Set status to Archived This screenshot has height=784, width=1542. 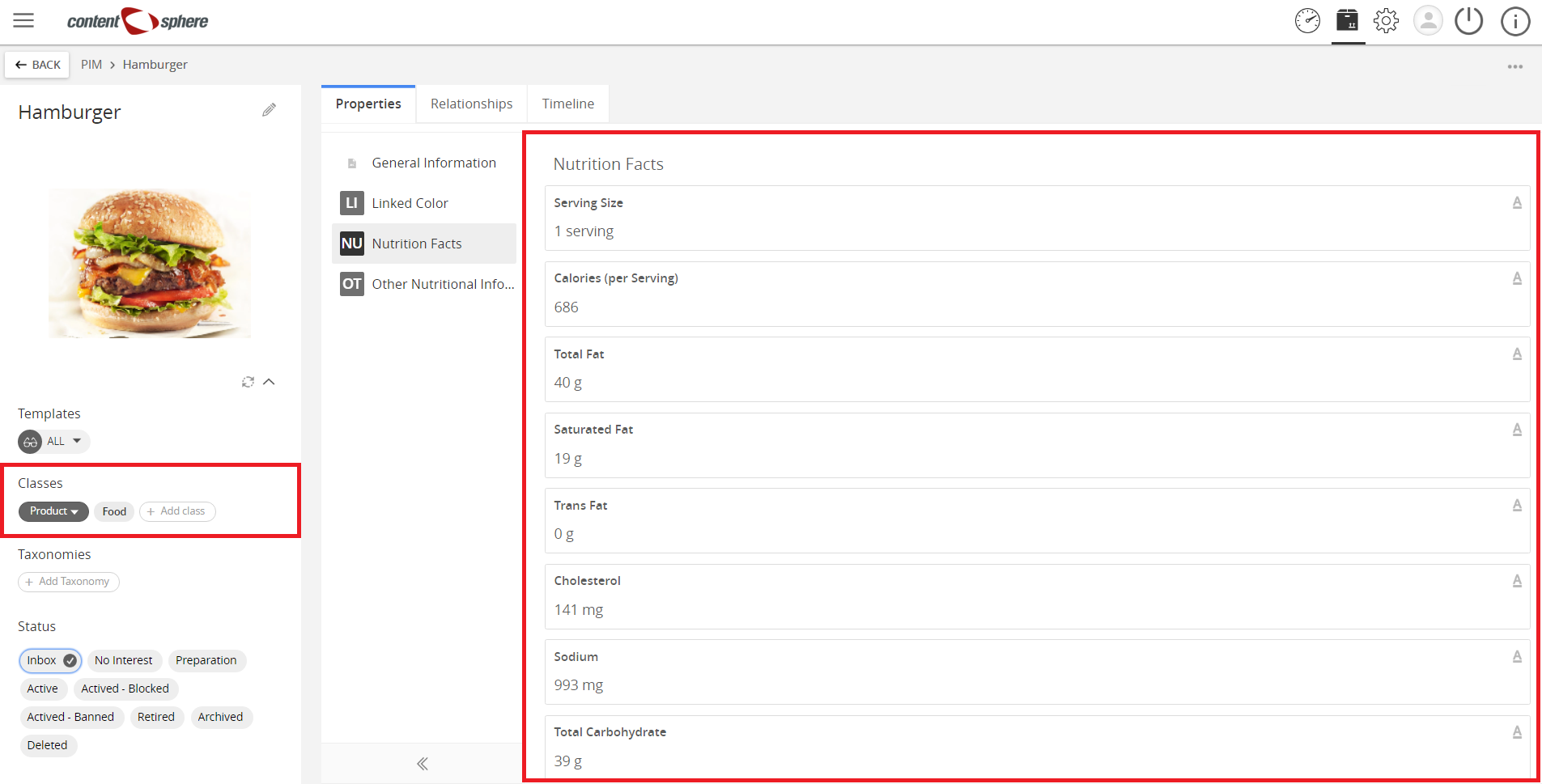pyautogui.click(x=221, y=717)
